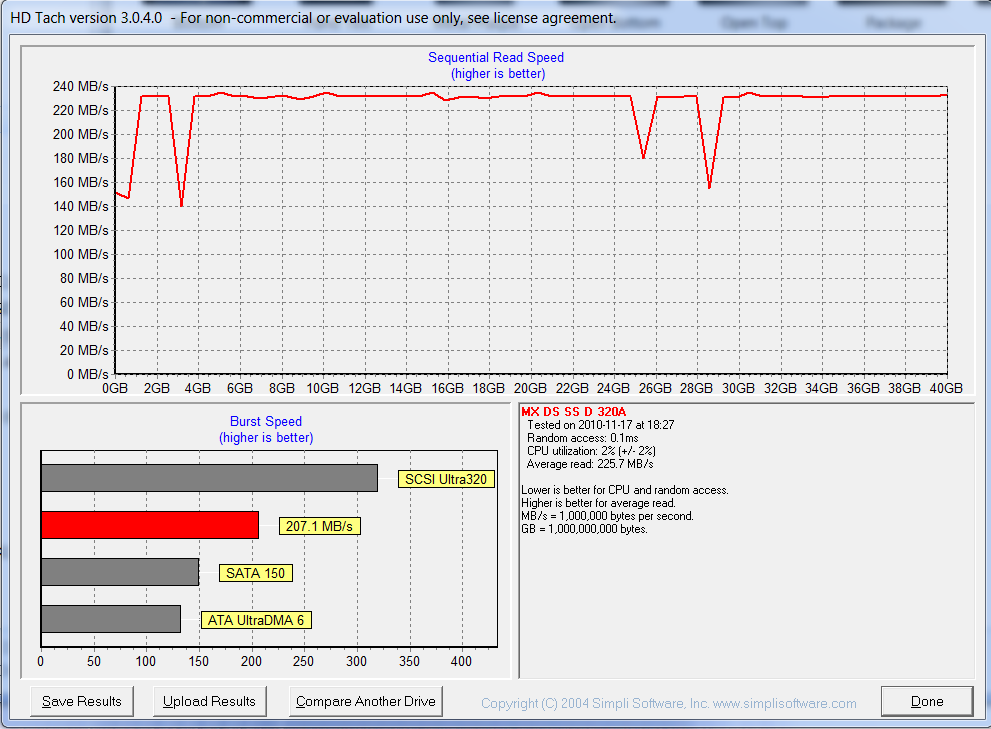
Task: Click the gray SATA 150 bar
Action: (119, 572)
